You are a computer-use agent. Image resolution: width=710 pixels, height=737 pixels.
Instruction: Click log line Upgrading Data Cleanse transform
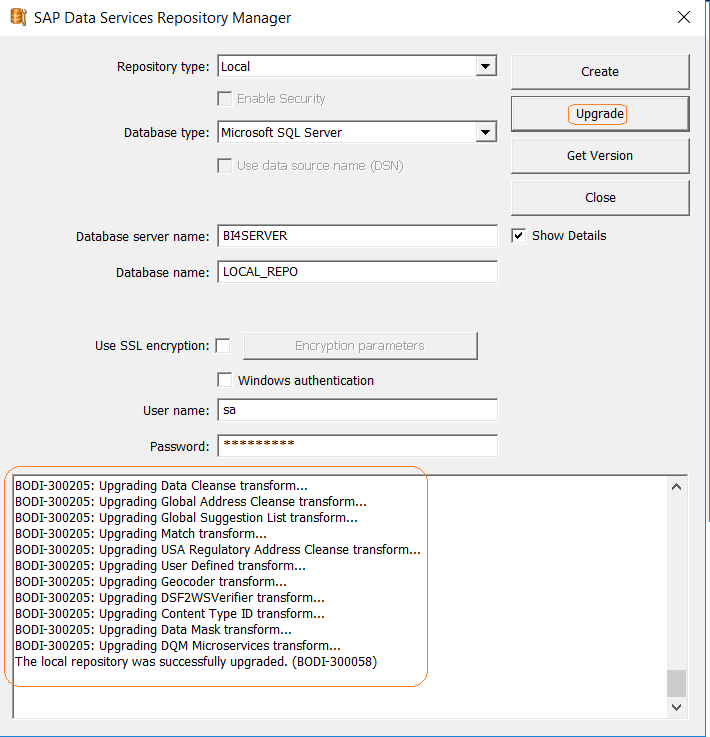[161, 486]
